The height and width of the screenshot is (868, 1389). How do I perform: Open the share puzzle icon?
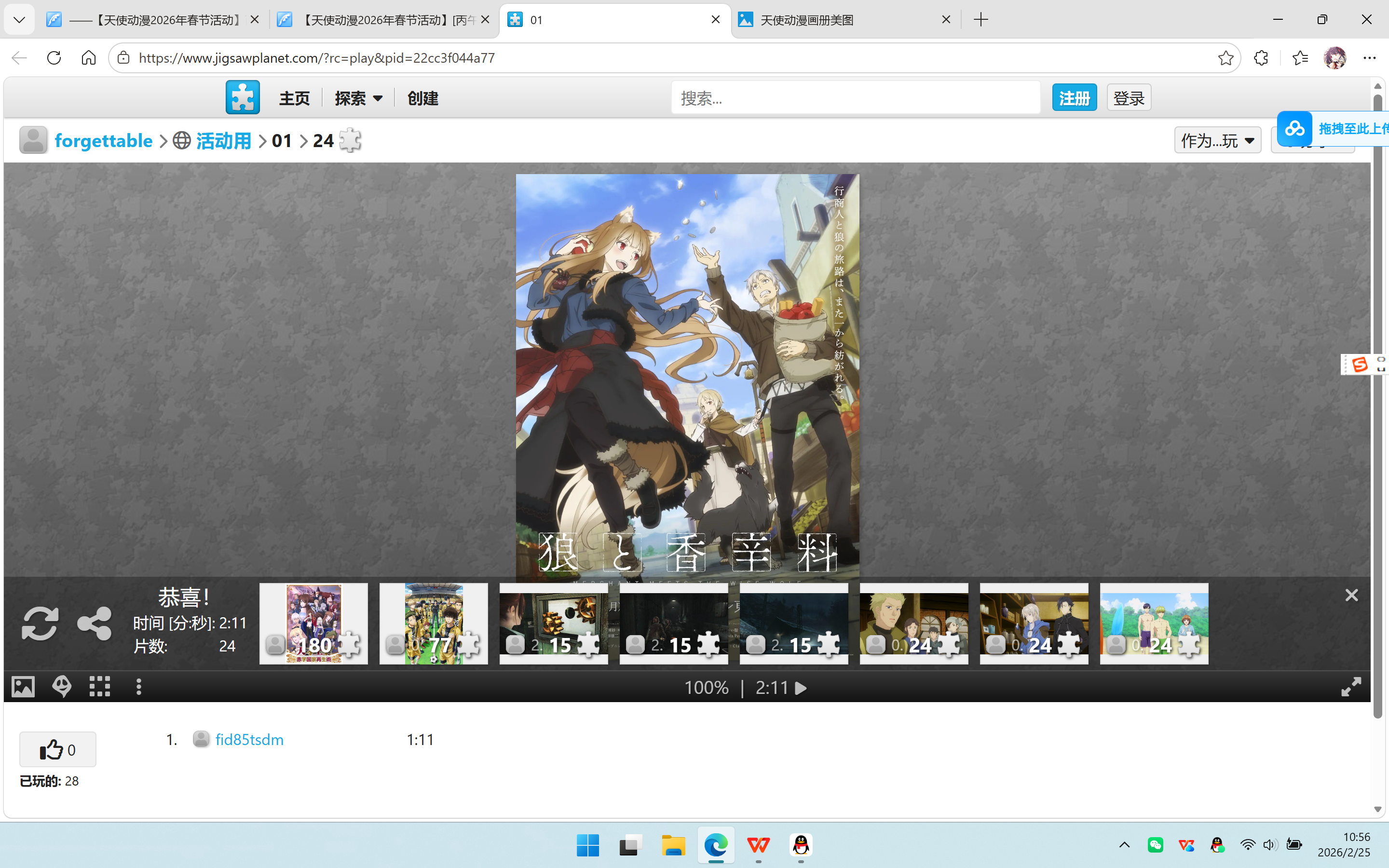pos(94,623)
